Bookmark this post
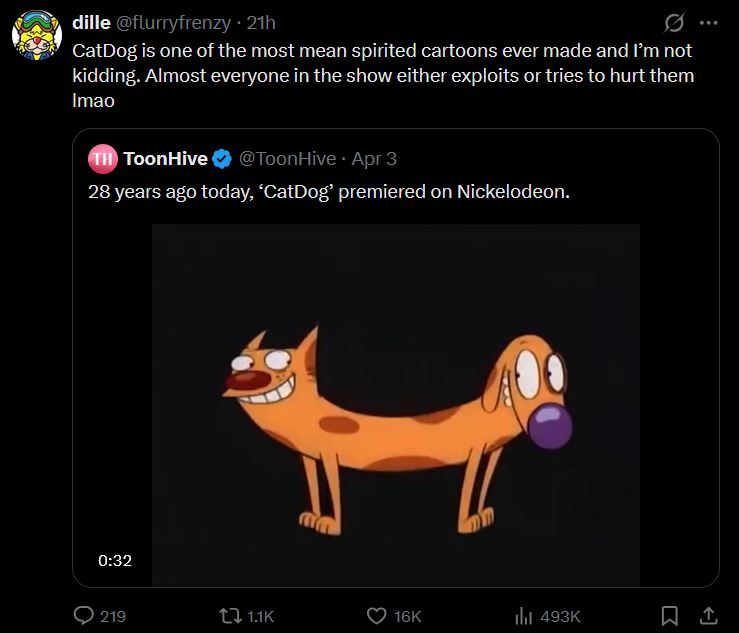739x633 pixels. (671, 616)
